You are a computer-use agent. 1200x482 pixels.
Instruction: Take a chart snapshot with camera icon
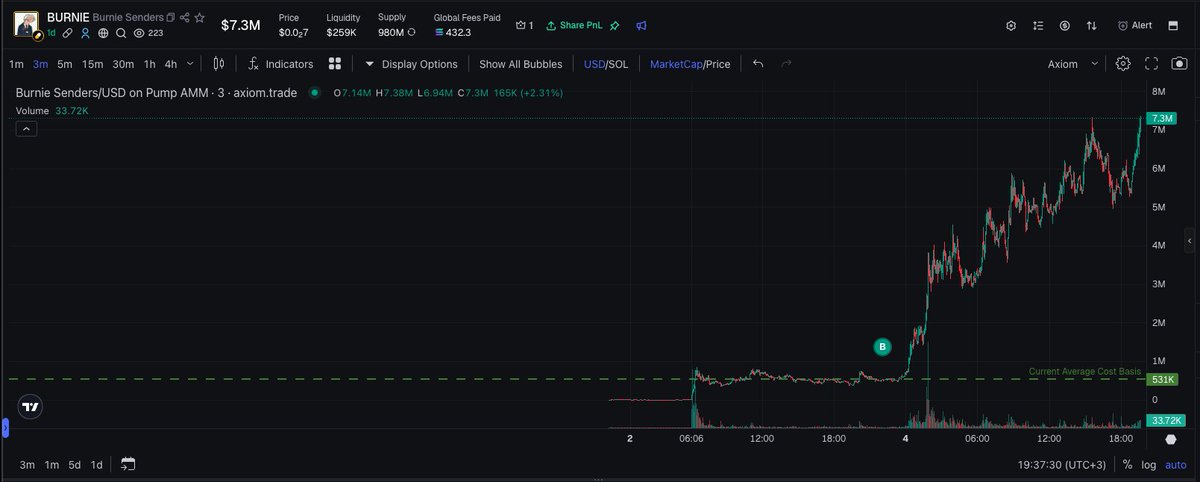[x=1179, y=64]
